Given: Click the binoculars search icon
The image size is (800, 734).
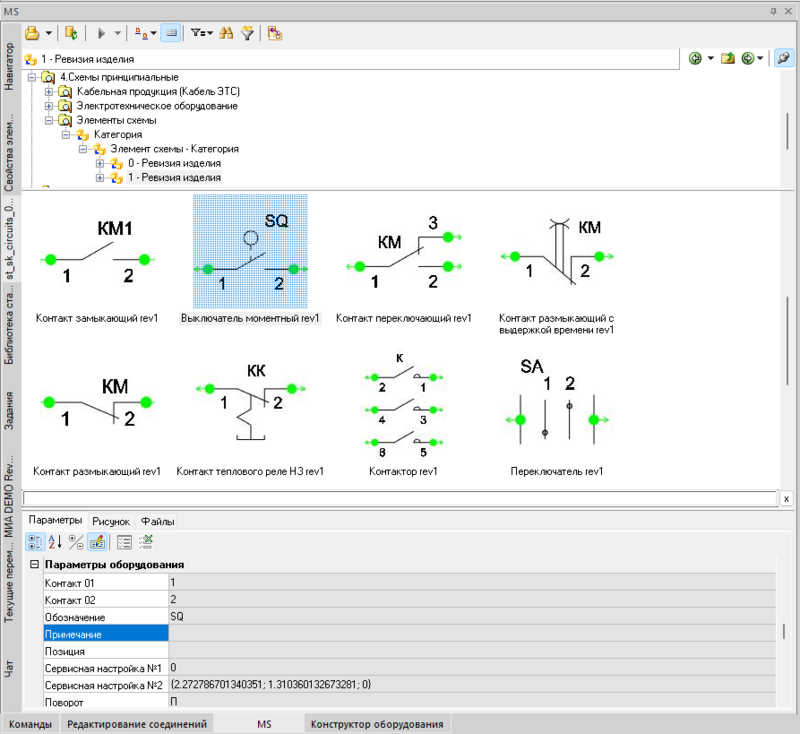Looking at the screenshot, I should tap(226, 33).
